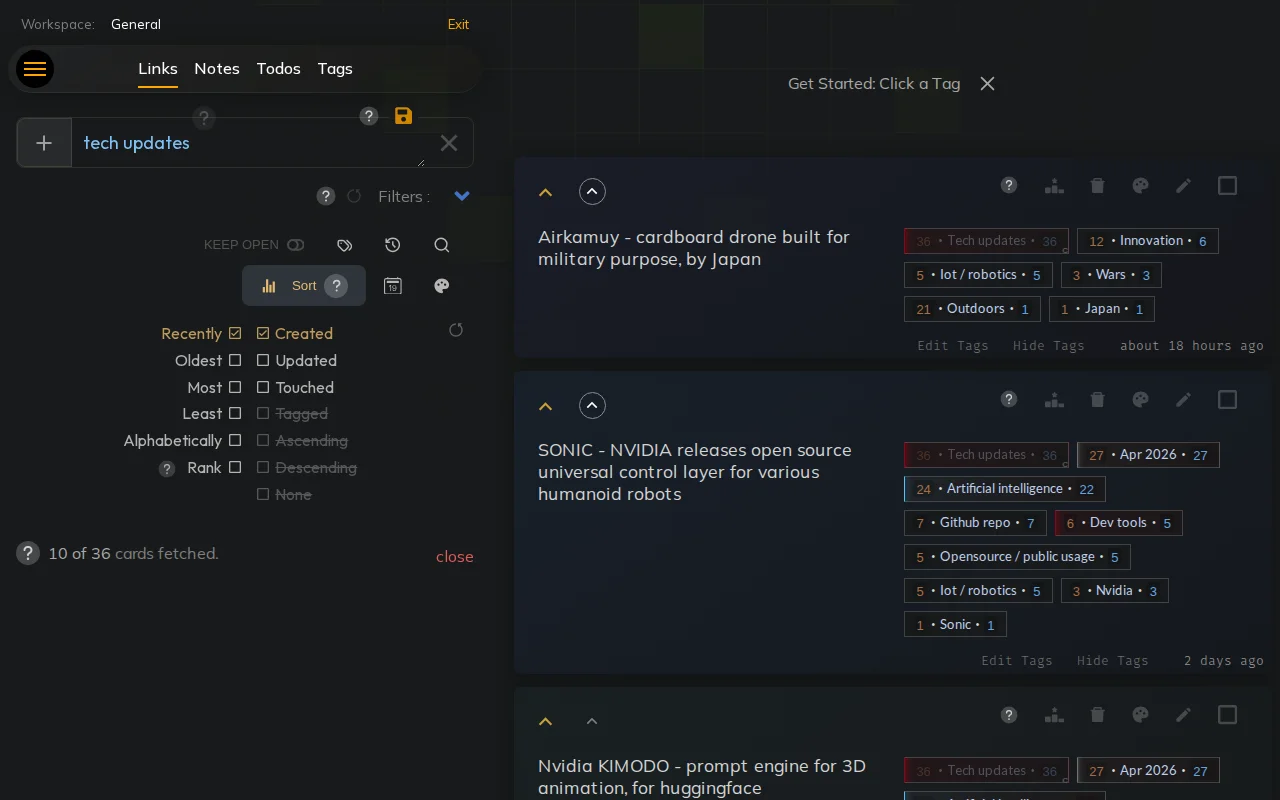
Task: Delete the Nvidia KIMODO card
Action: pyautogui.click(x=1097, y=714)
